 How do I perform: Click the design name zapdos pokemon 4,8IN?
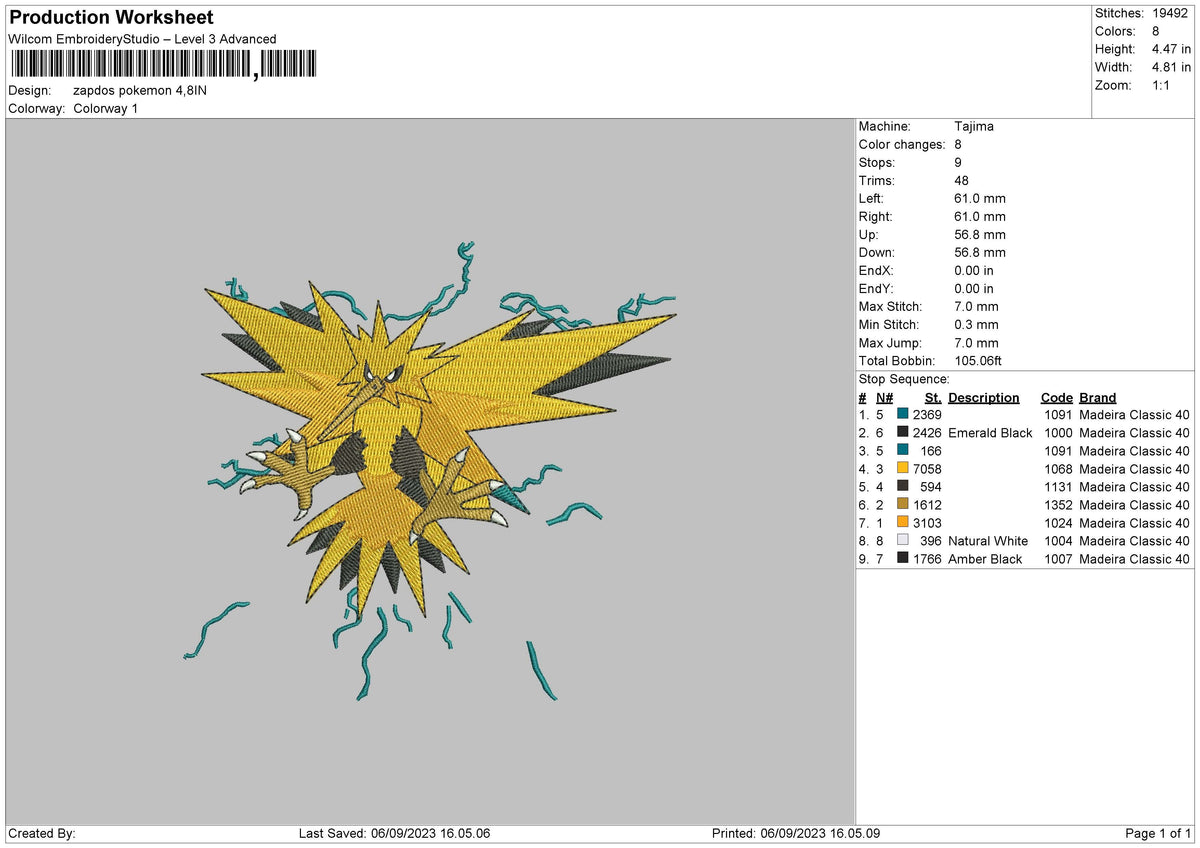[140, 90]
